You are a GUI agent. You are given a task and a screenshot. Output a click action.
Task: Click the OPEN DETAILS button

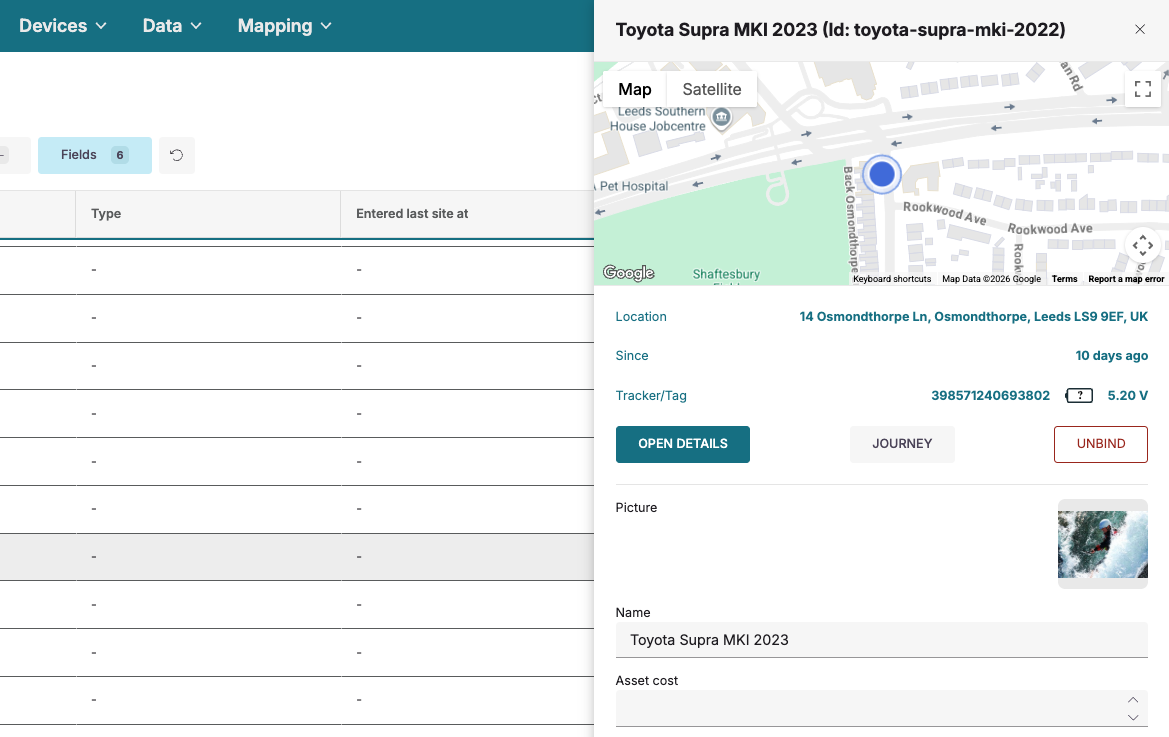(682, 444)
